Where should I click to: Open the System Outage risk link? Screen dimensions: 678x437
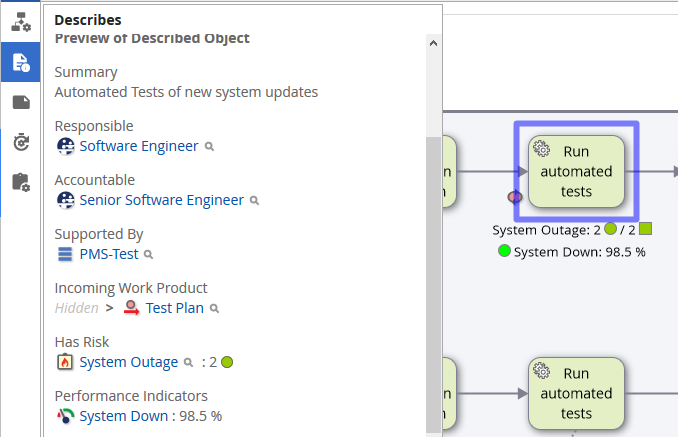[x=129, y=362]
